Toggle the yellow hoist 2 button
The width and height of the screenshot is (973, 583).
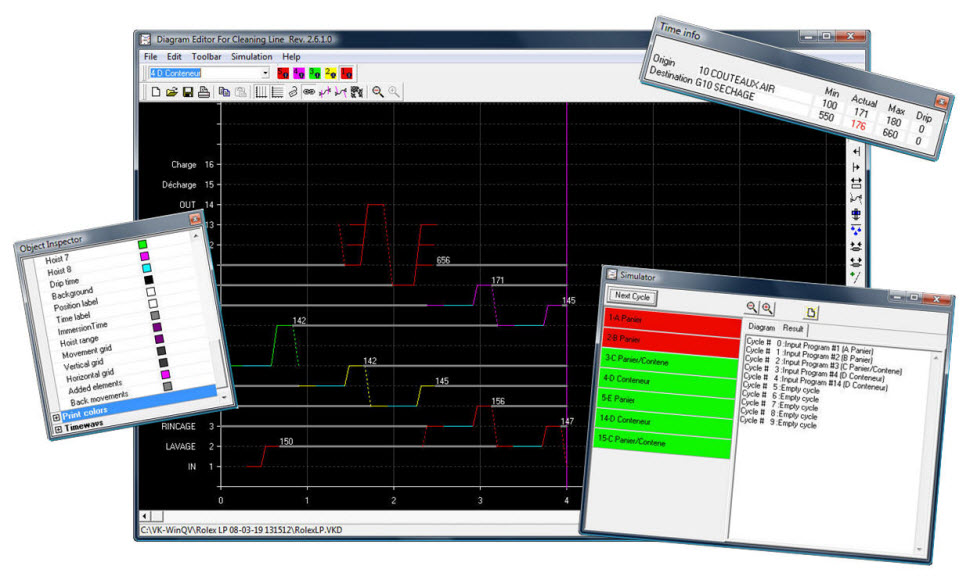(333, 73)
